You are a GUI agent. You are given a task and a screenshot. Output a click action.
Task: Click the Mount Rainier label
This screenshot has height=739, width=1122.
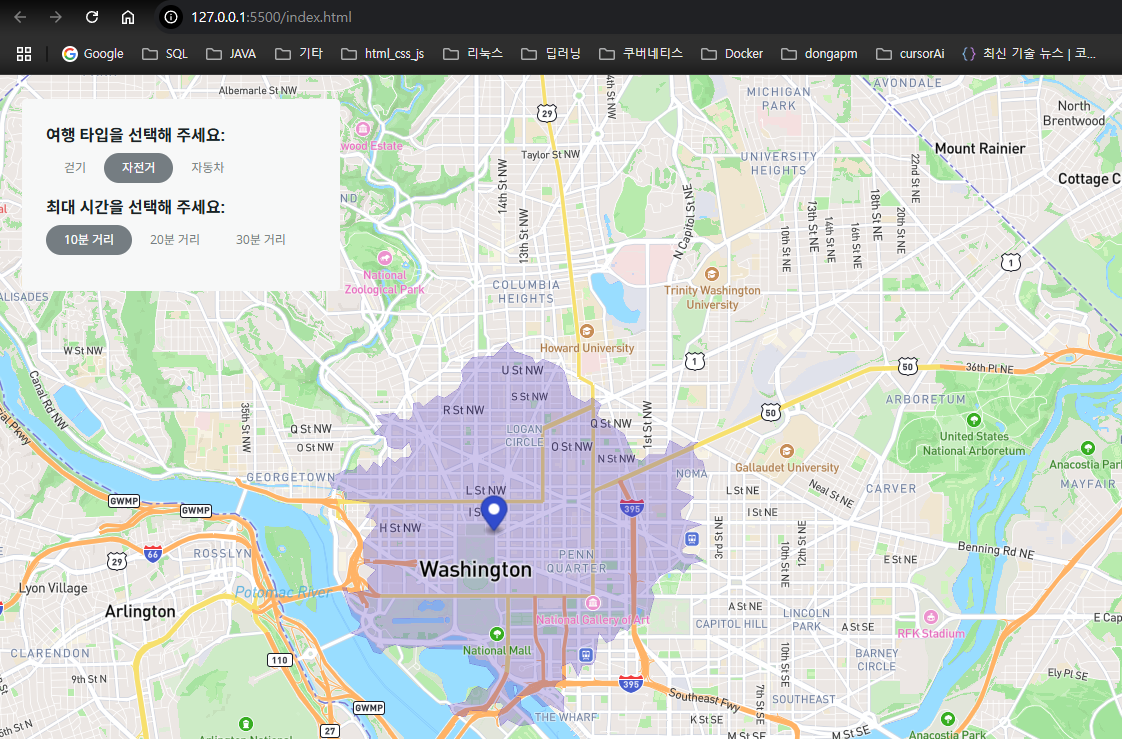point(980,149)
